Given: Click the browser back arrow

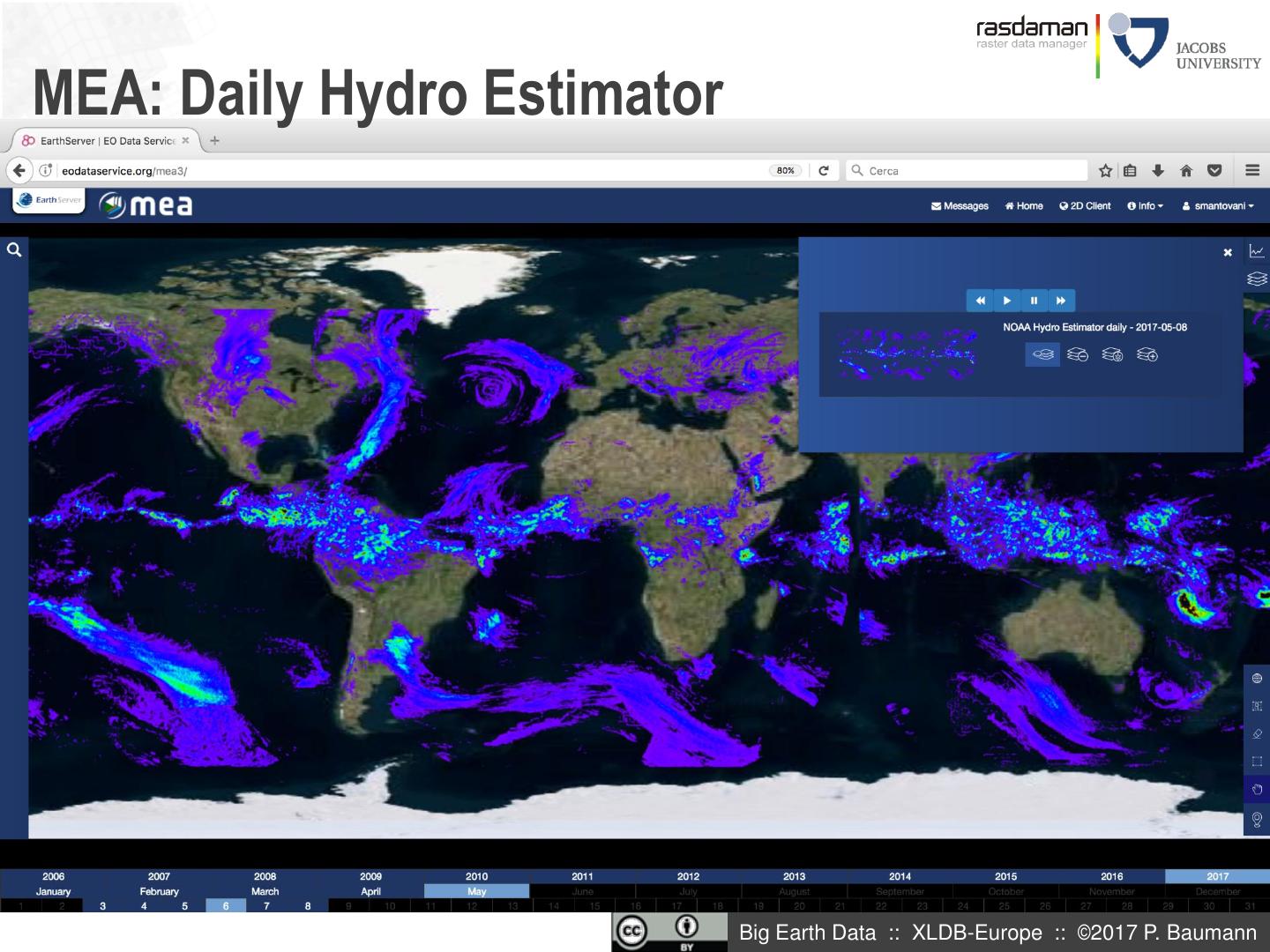Looking at the screenshot, I should [x=19, y=170].
